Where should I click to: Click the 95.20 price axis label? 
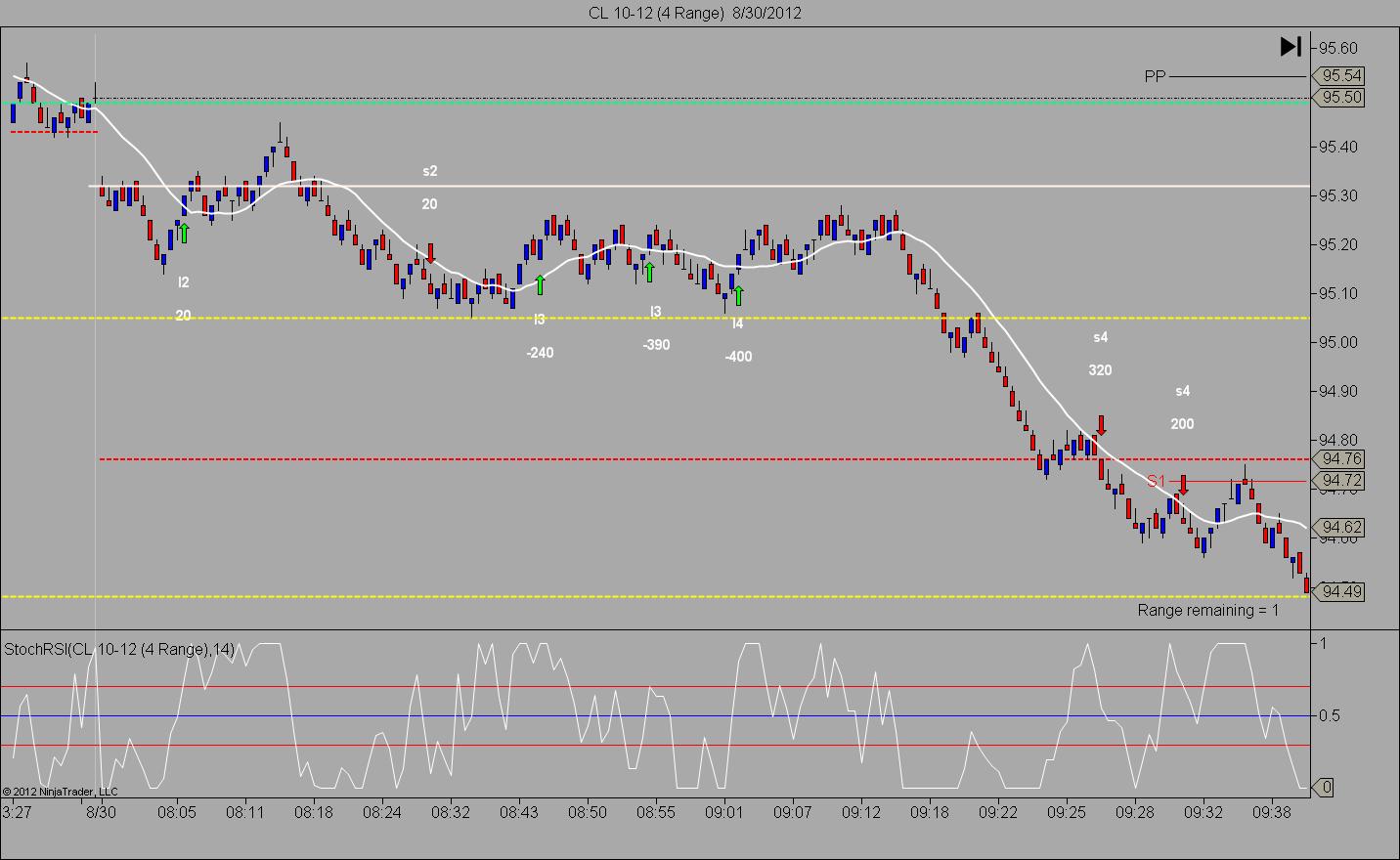(1337, 244)
